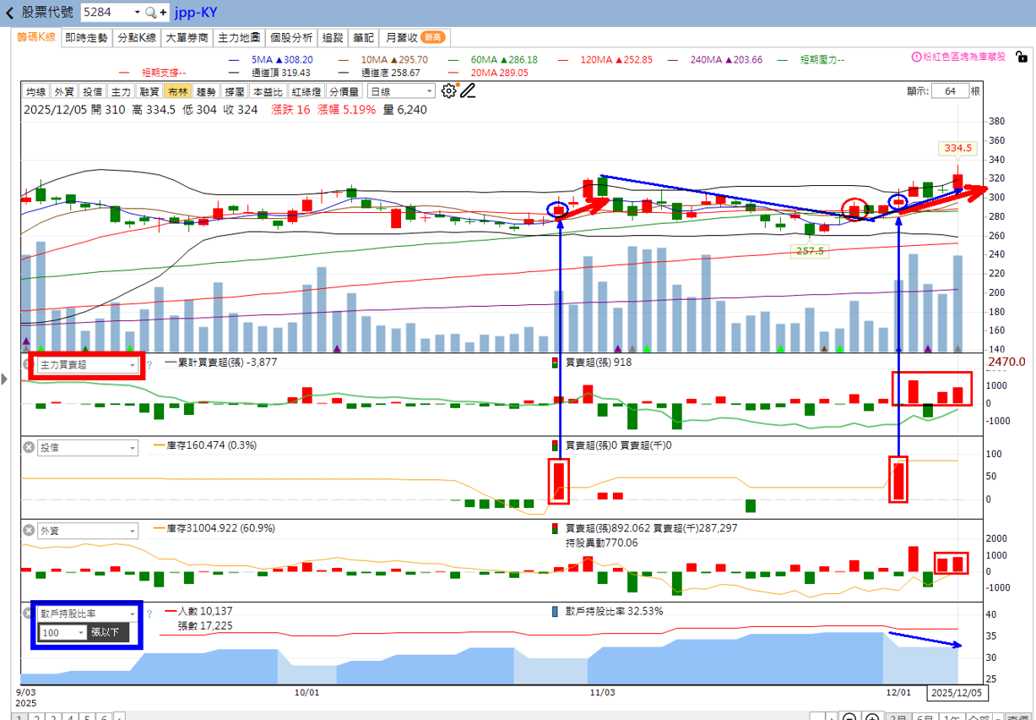Click the 120MA red line swatch
Viewport: 1036px width, 720px height.
(562, 59)
